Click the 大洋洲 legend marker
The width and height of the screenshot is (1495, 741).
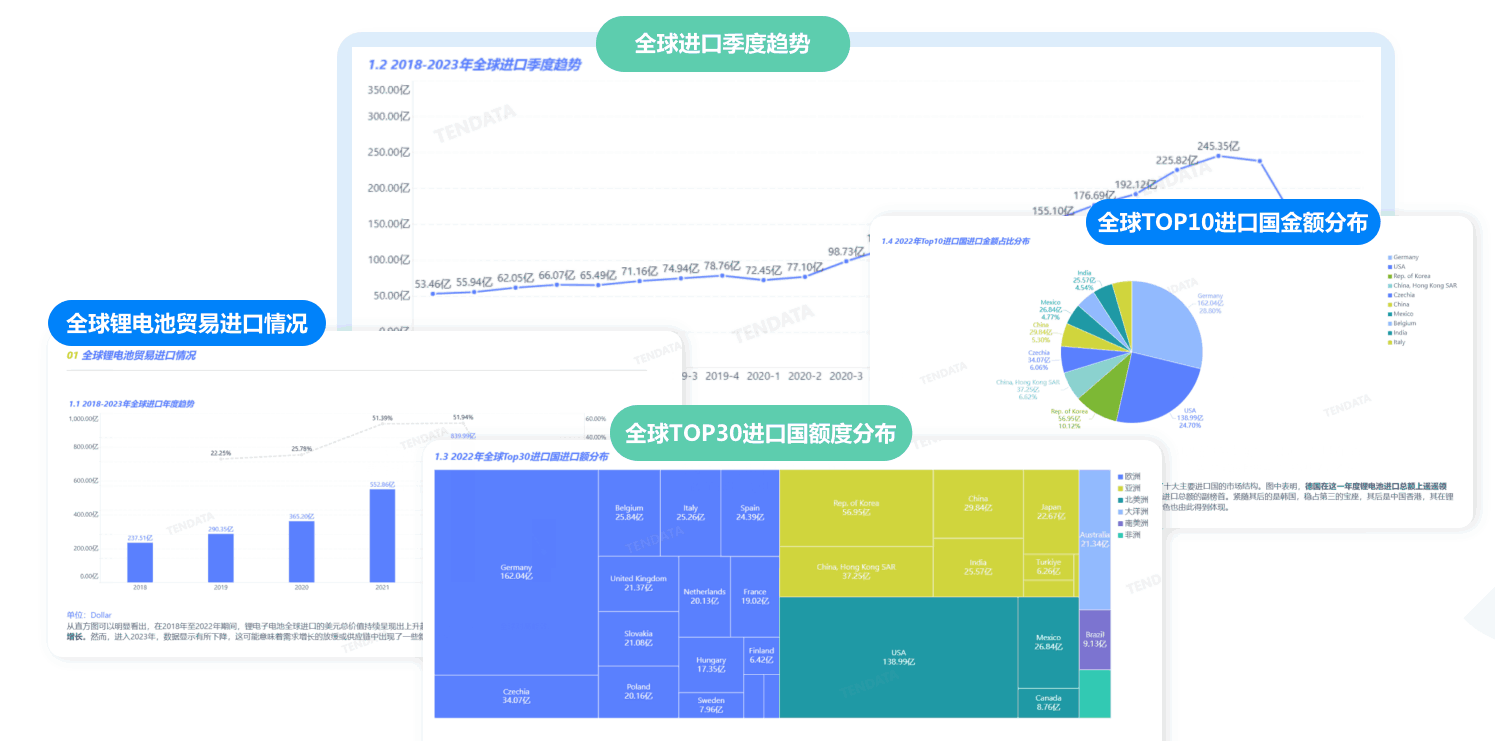[1120, 512]
